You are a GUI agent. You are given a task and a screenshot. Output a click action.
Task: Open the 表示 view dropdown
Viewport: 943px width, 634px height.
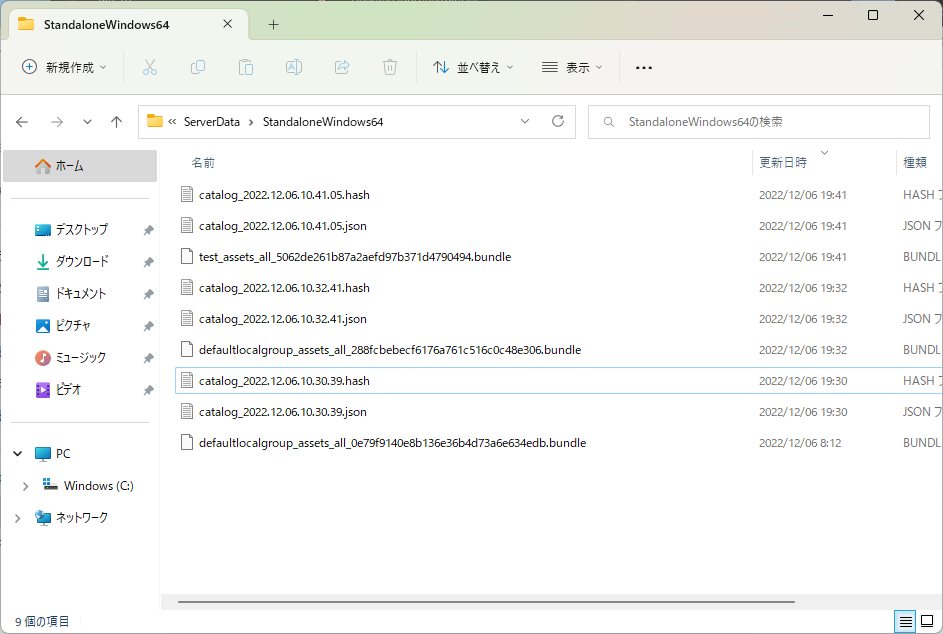pyautogui.click(x=572, y=67)
